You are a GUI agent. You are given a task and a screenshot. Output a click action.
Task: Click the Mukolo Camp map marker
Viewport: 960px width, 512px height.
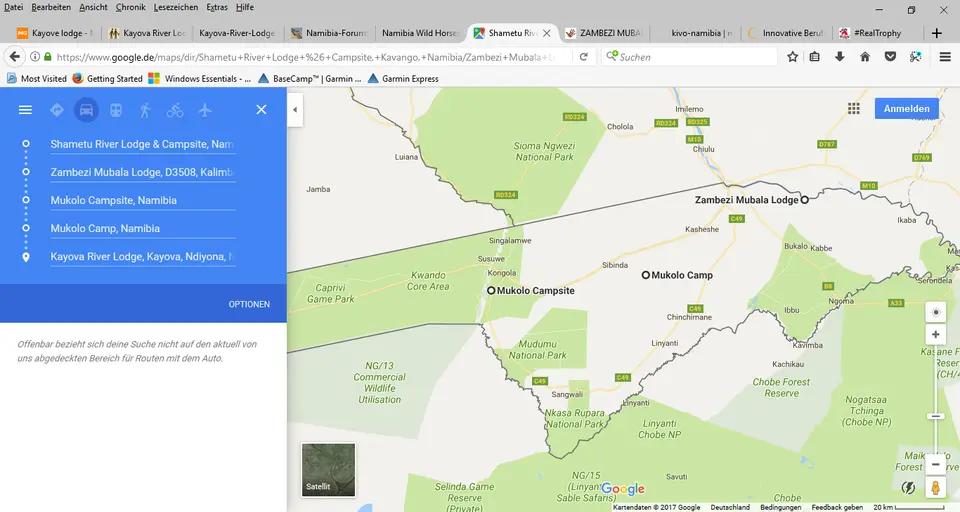645,275
